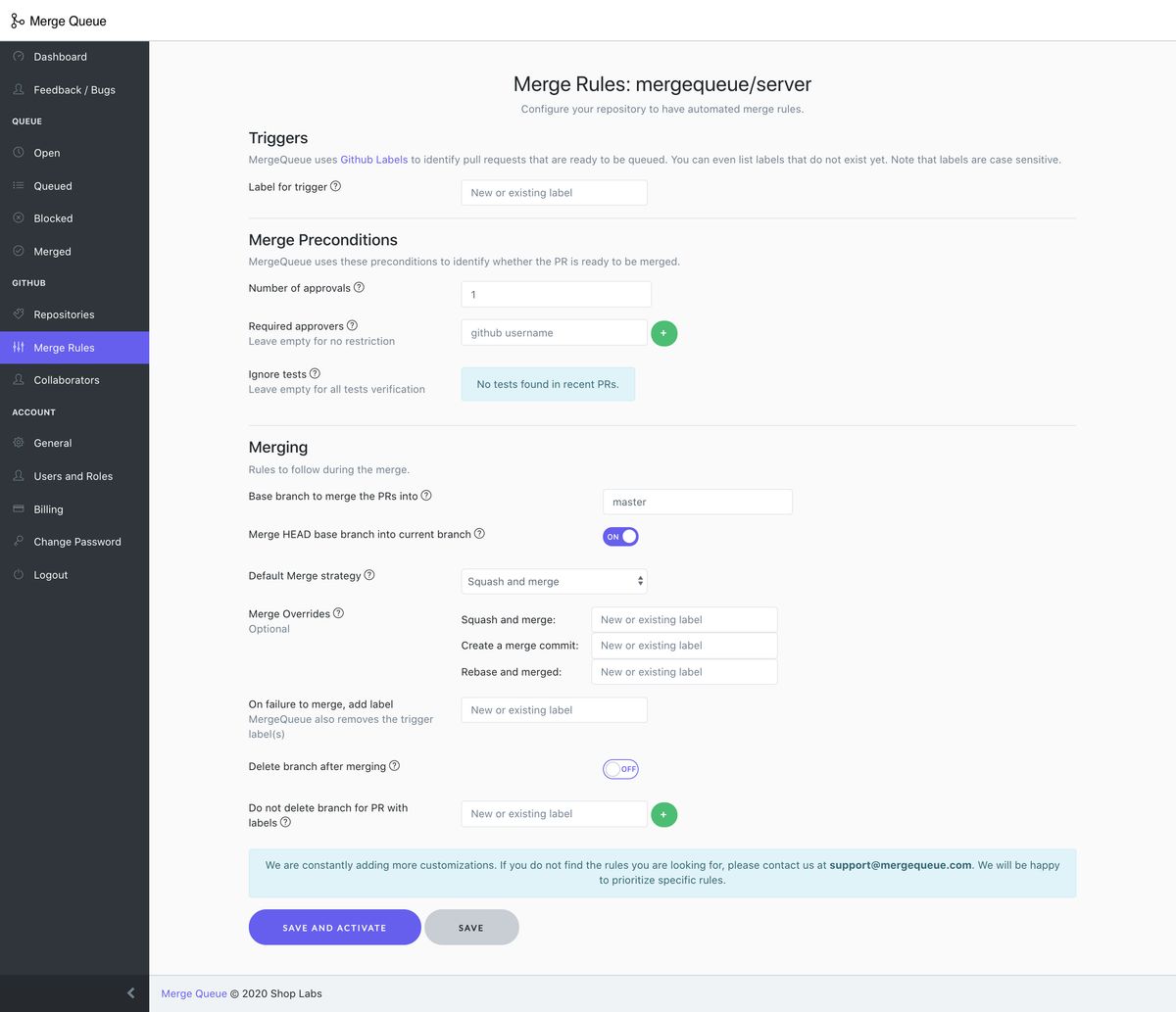
Task: Click the gray Save button
Action: coord(471,928)
